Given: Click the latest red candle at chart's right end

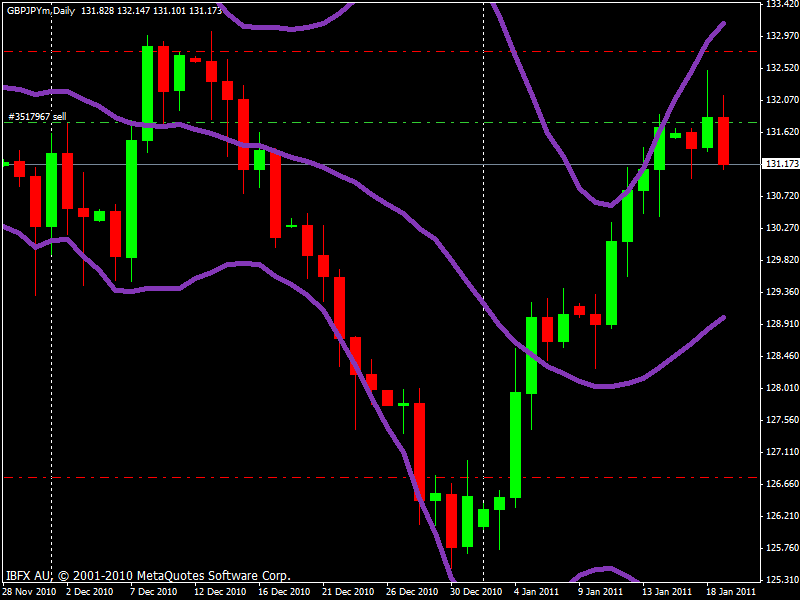Looking at the screenshot, I should pos(723,141).
